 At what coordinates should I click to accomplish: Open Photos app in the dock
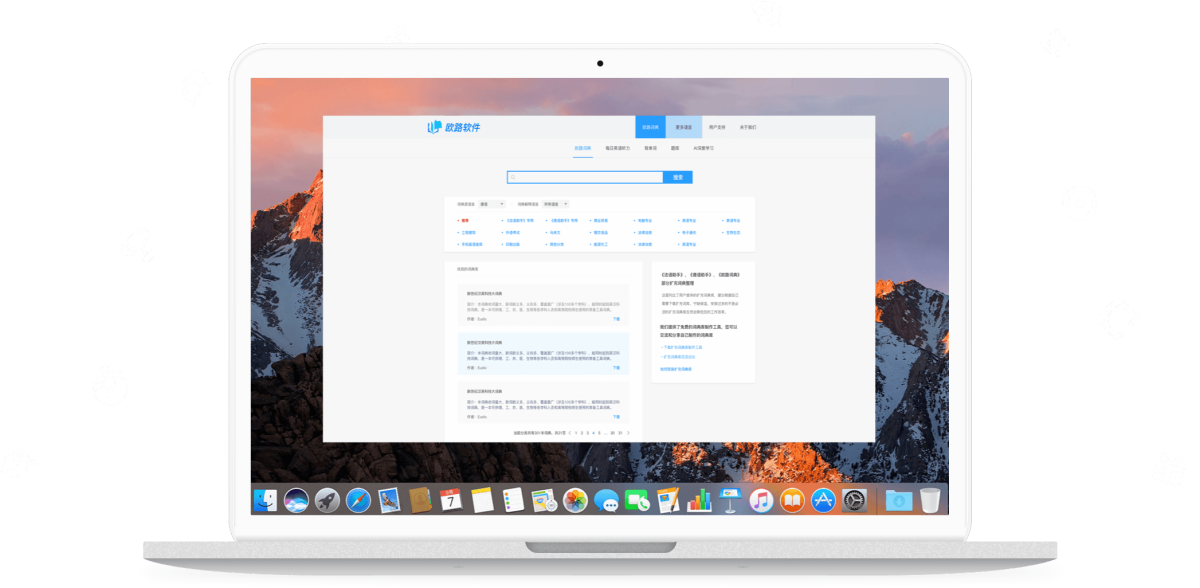click(x=575, y=500)
